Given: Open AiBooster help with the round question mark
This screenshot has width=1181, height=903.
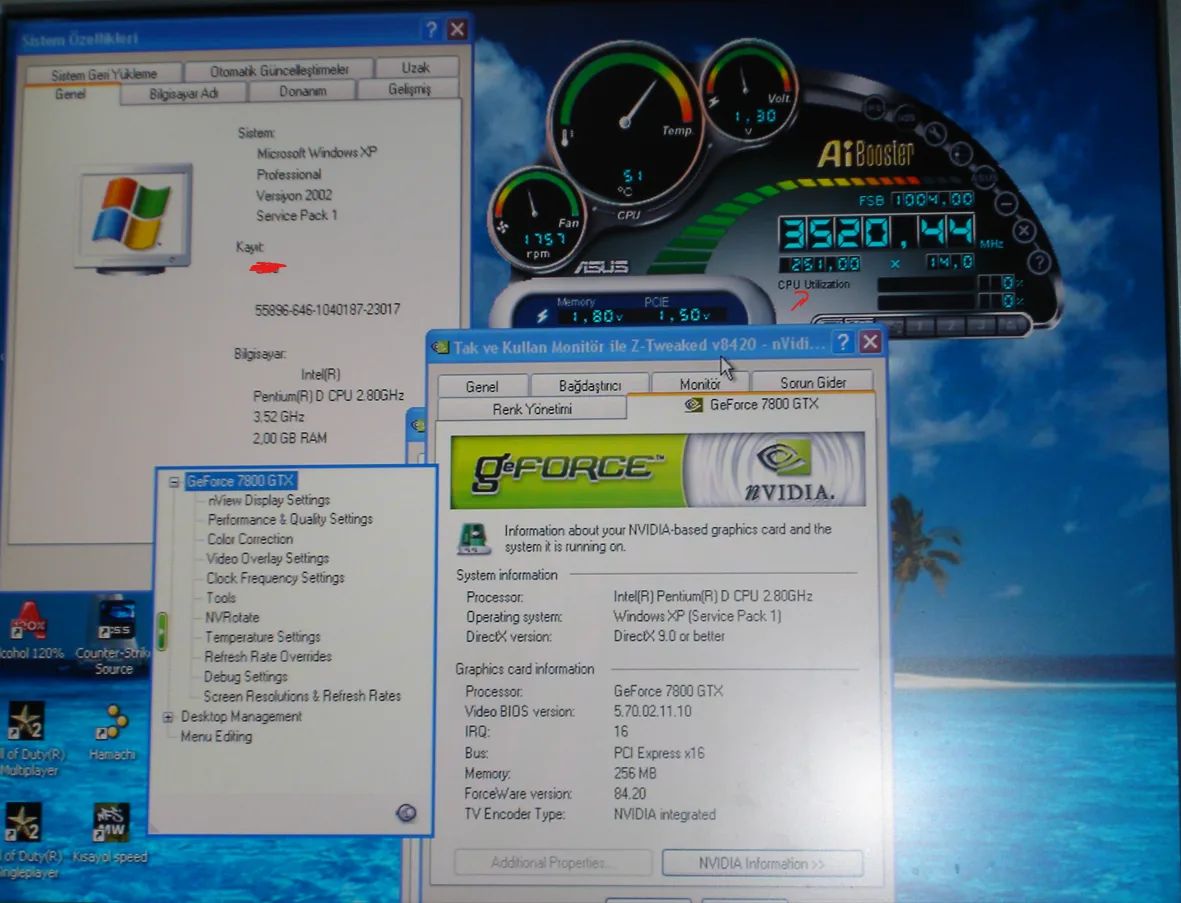Looking at the screenshot, I should [1039, 262].
